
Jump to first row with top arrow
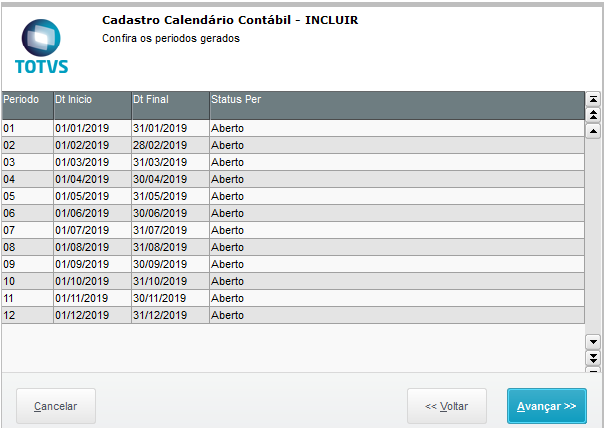pyautogui.click(x=593, y=100)
